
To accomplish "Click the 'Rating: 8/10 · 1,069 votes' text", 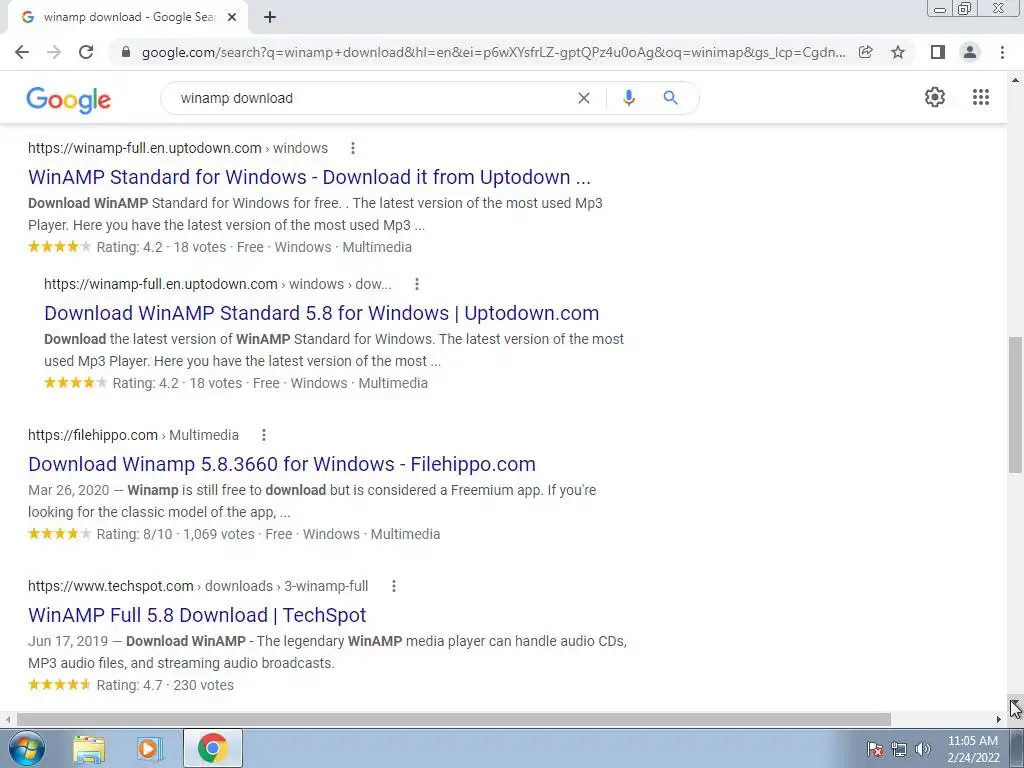I will pos(176,534).
